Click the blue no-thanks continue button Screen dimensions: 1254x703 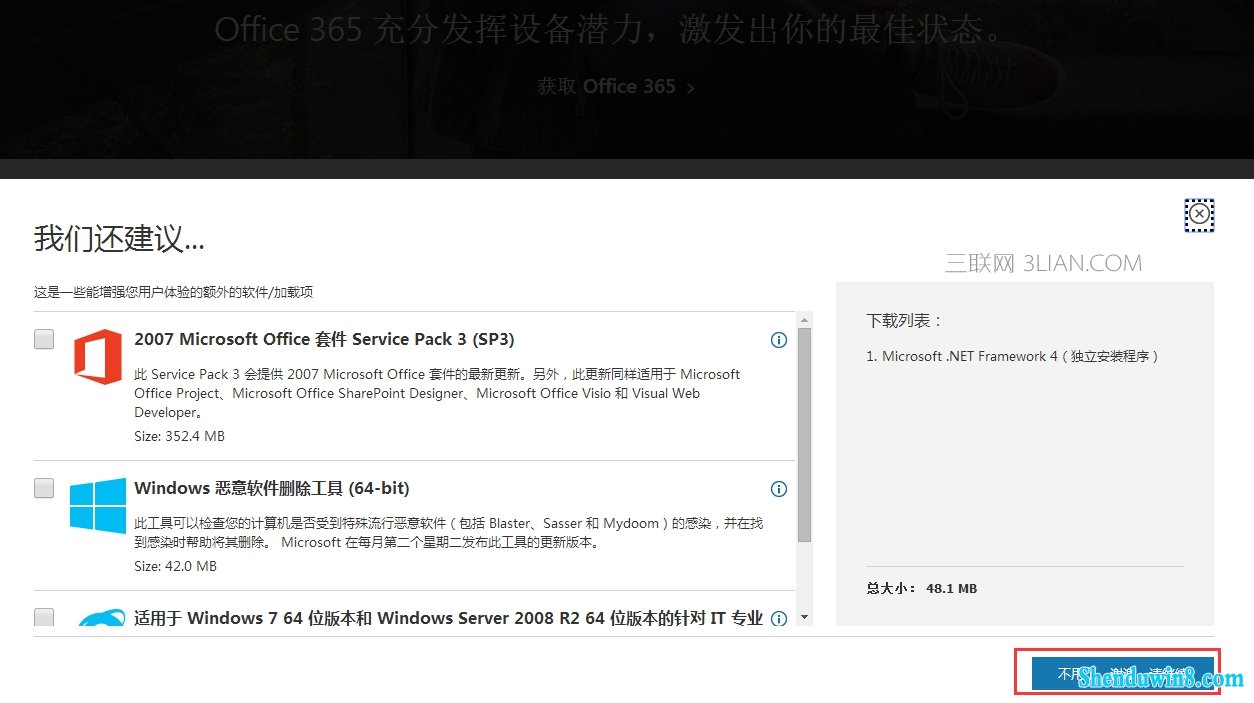point(1123,673)
